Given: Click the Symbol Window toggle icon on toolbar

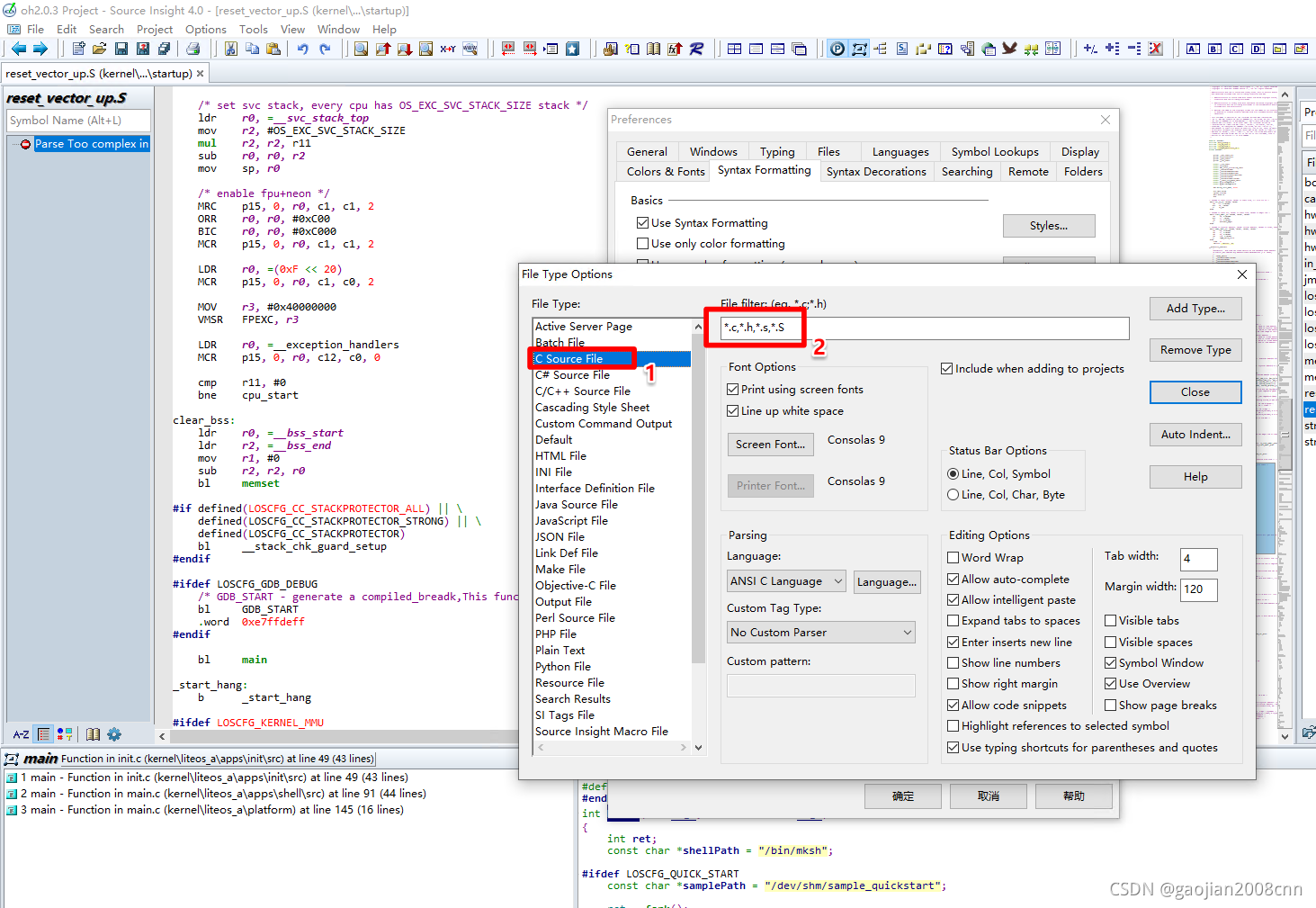Looking at the screenshot, I should 901,49.
